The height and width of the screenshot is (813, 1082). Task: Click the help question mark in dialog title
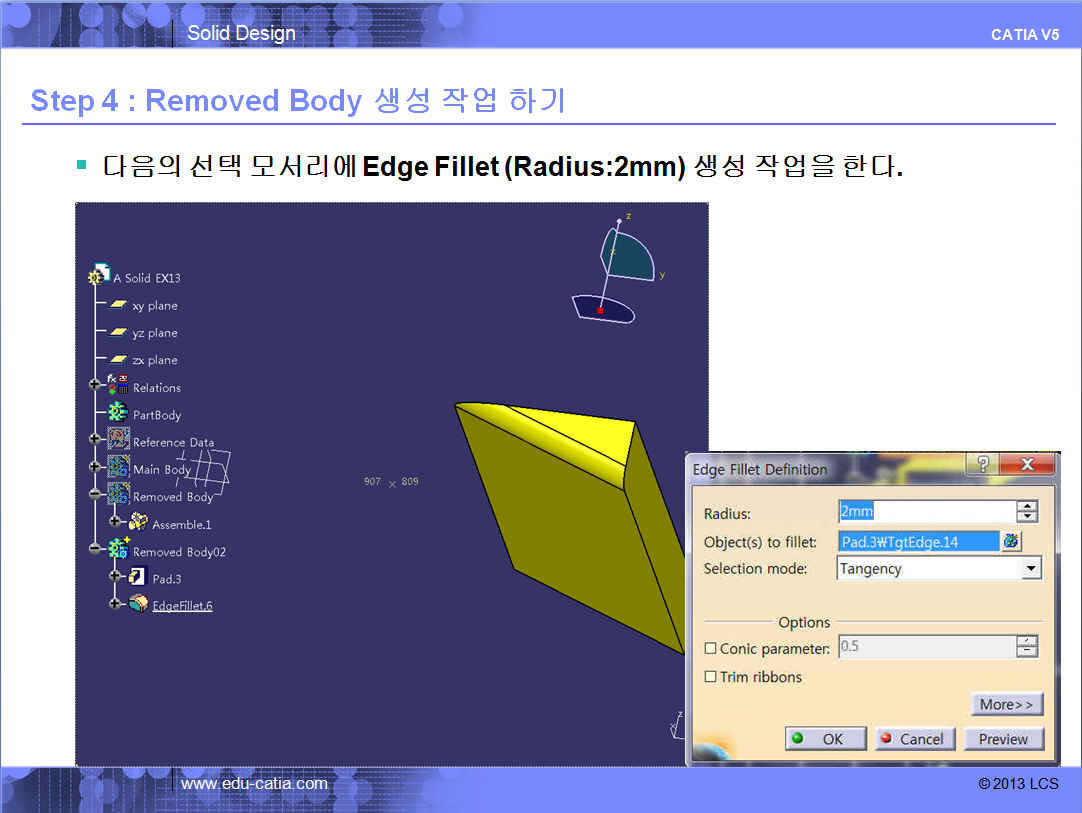pos(983,464)
